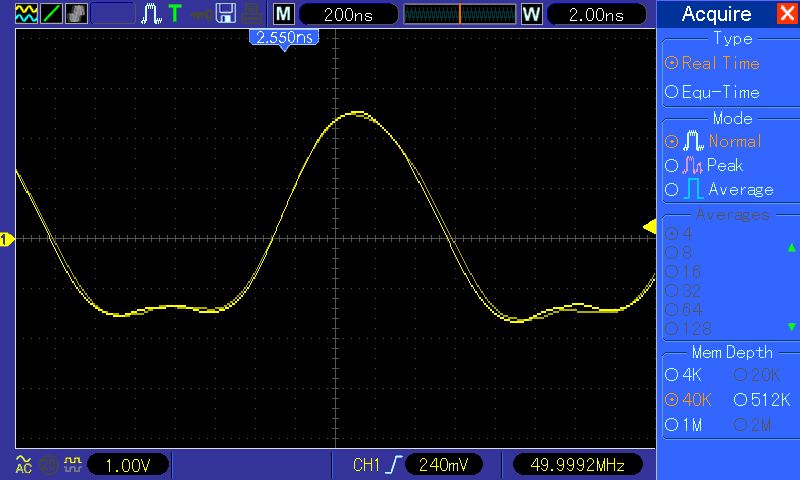Click the empty toolbar display box

pos(113,14)
